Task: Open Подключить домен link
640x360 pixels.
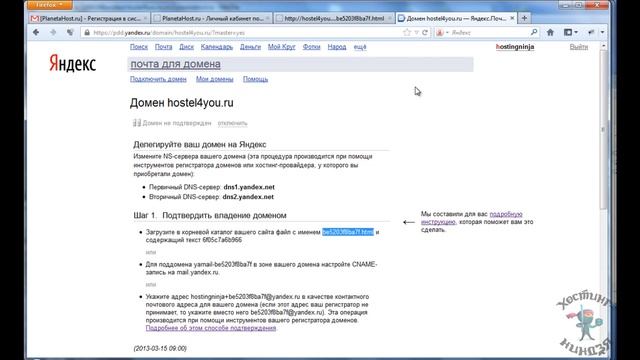Action: (158, 79)
